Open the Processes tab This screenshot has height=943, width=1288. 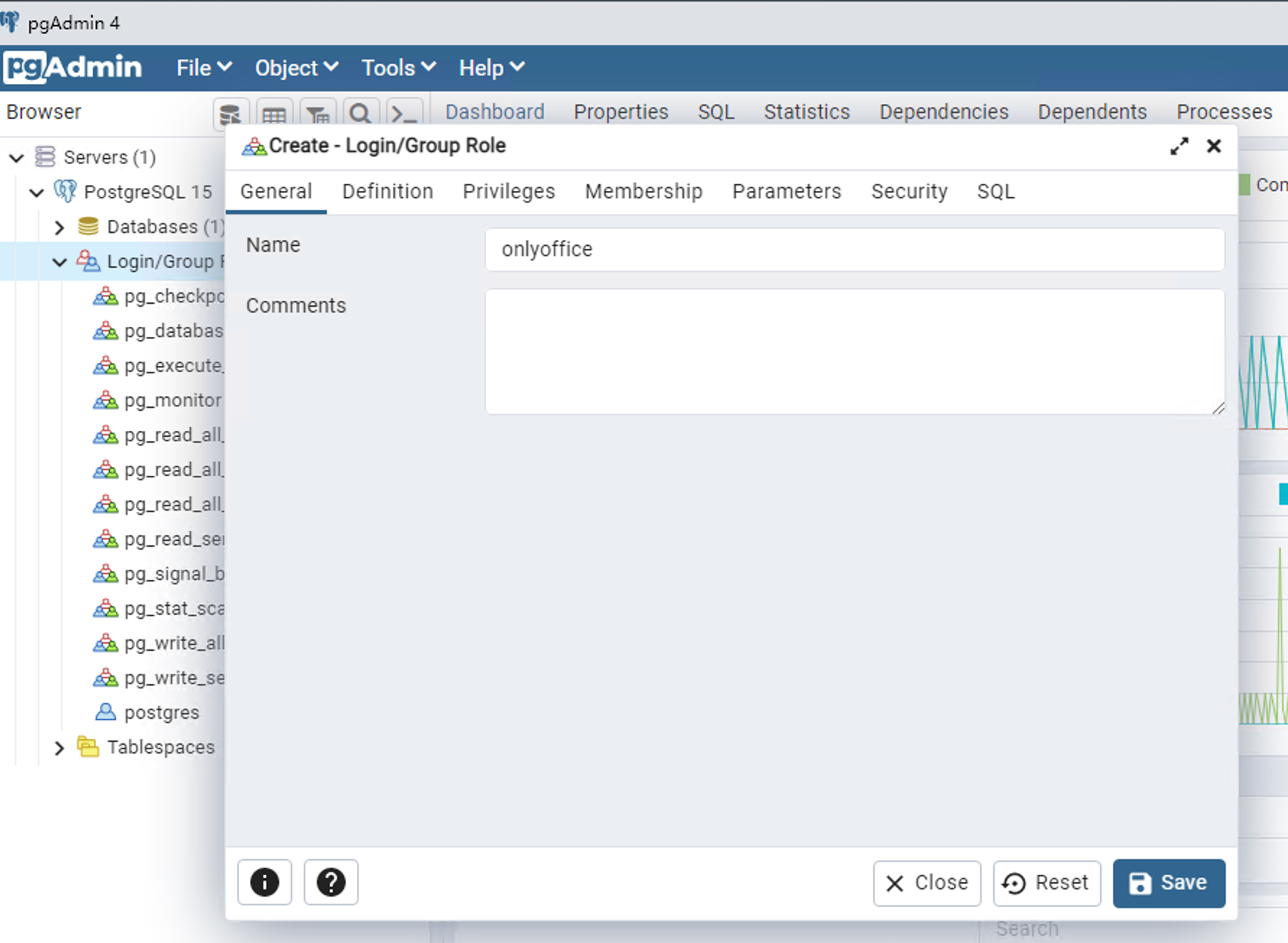[x=1224, y=112]
